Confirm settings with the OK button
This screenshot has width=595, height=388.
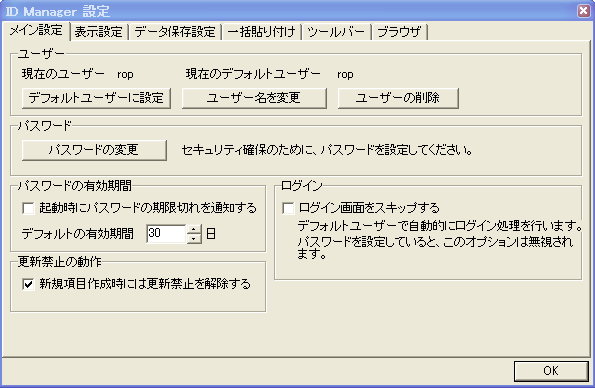[x=551, y=371]
